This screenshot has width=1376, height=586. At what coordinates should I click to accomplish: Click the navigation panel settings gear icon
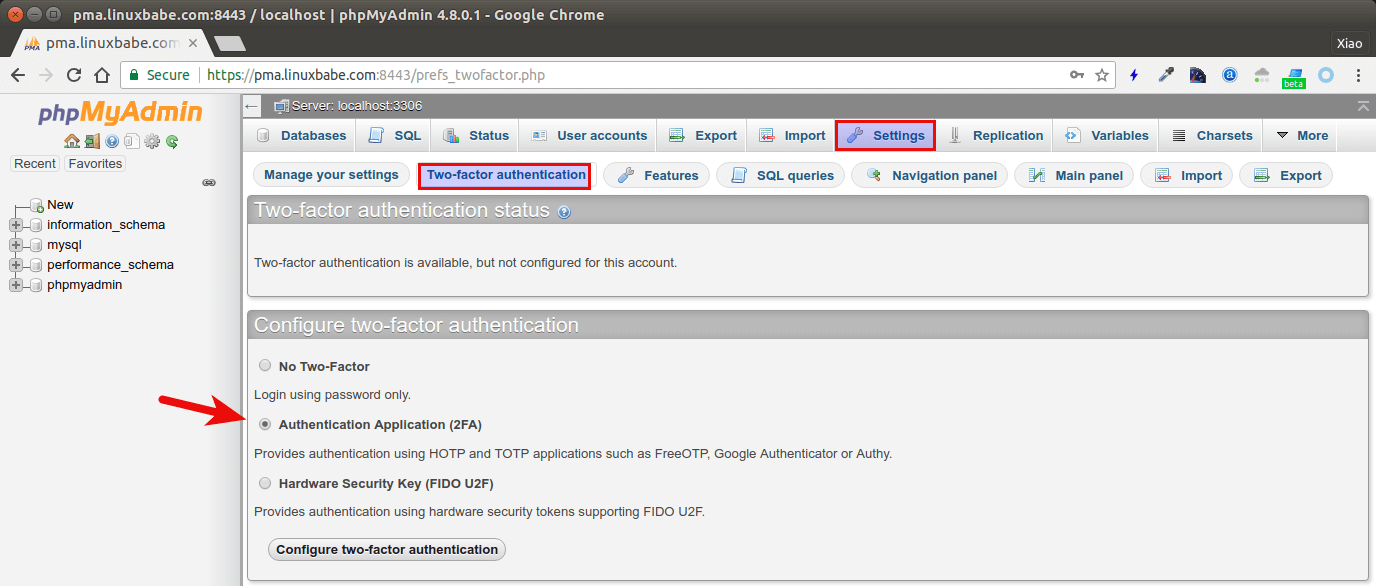point(152,142)
